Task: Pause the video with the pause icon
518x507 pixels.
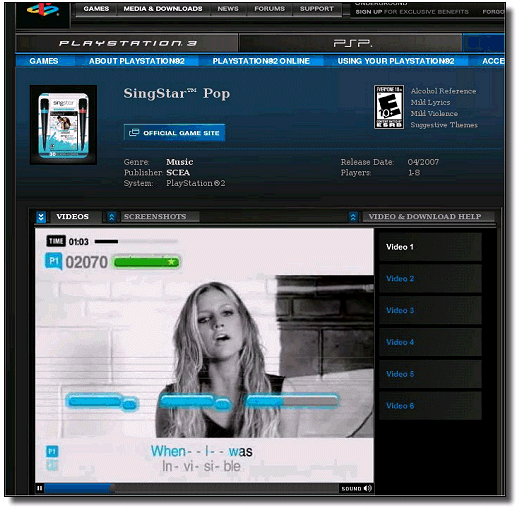Action: click(x=40, y=488)
